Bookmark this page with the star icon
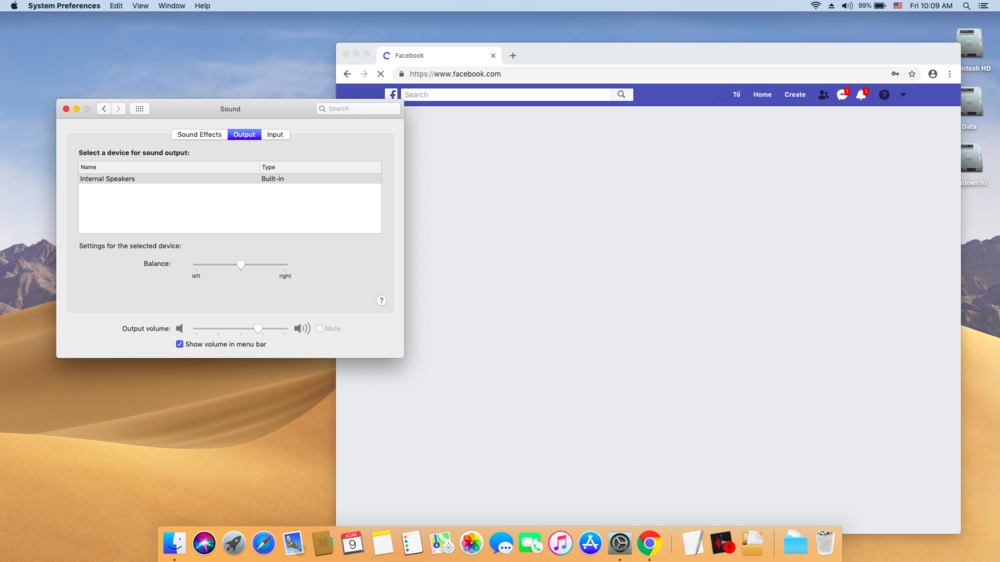Image resolution: width=1000 pixels, height=562 pixels. pos(912,74)
